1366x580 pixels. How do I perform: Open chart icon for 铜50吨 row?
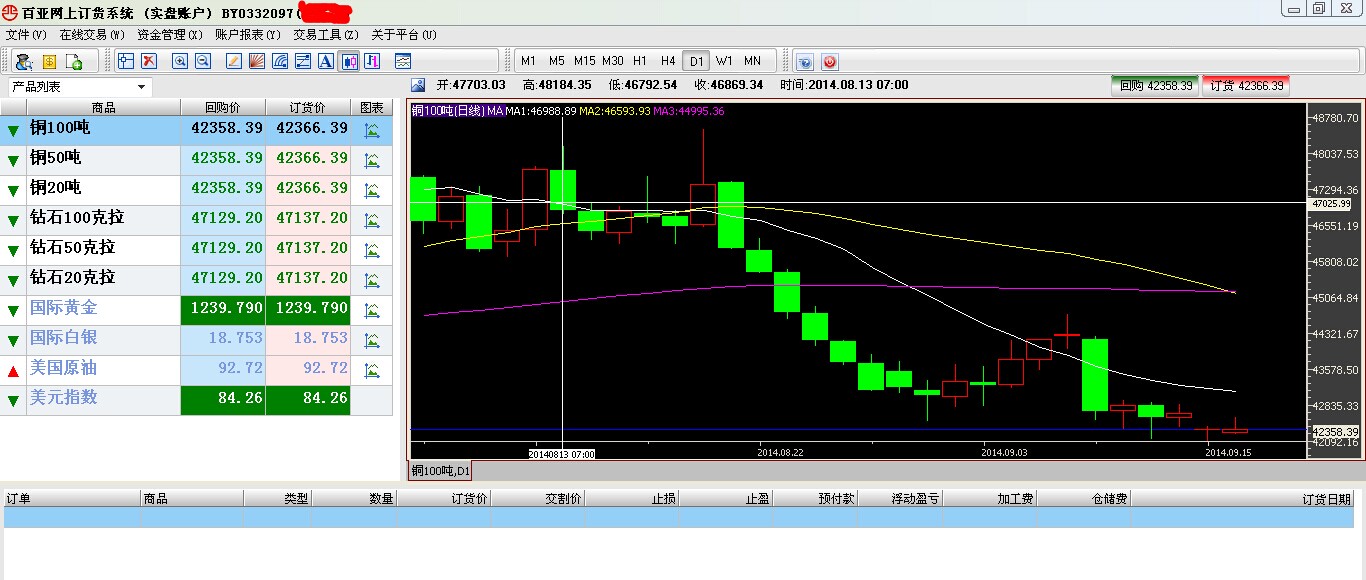click(x=372, y=160)
